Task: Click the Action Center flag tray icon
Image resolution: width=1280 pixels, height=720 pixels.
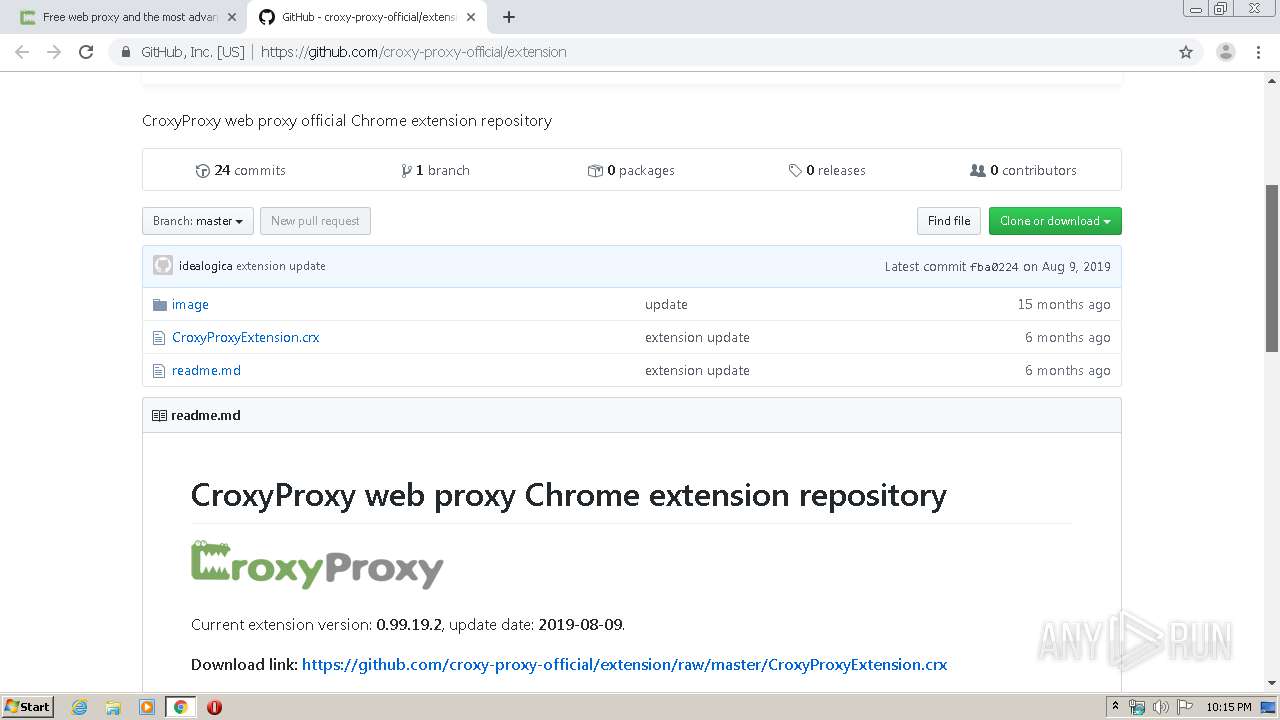Action: 1184,707
